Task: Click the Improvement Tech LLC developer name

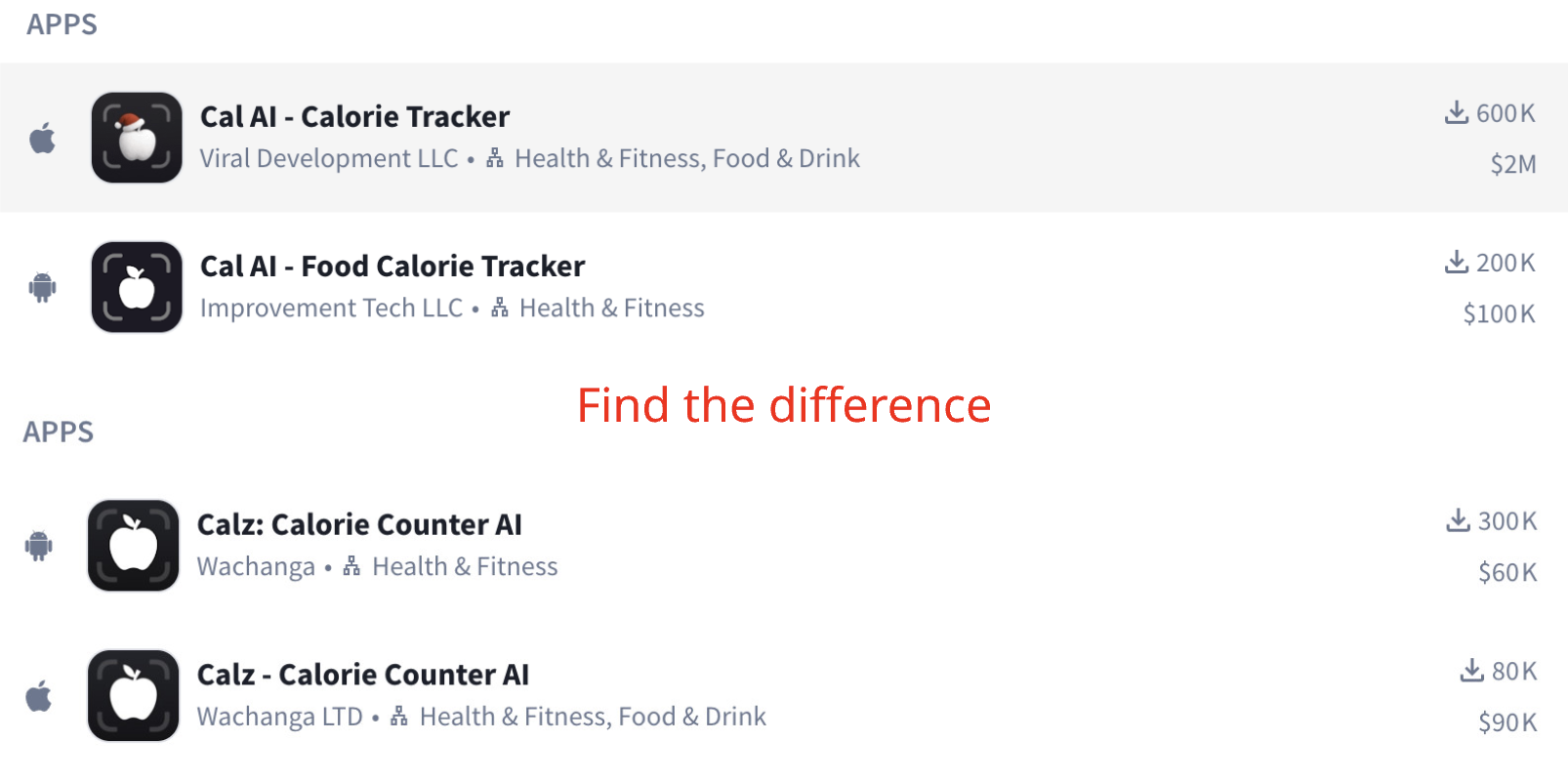Action: [330, 308]
